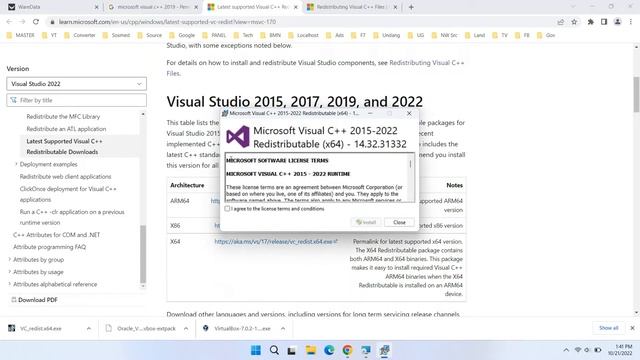Expand Attributes alphabetical reference node
The height and width of the screenshot is (360, 640).
pyautogui.click(x=9, y=284)
